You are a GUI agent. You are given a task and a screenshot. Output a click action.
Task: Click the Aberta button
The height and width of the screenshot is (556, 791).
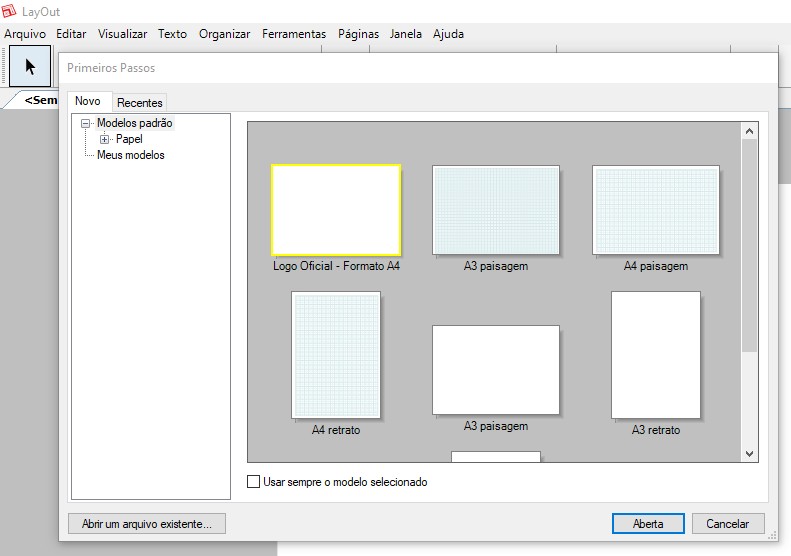coord(648,524)
